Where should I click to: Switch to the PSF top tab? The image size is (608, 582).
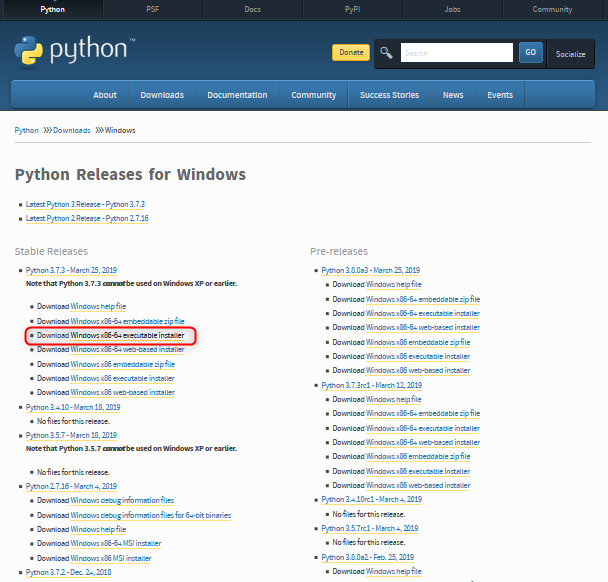pyautogui.click(x=152, y=9)
